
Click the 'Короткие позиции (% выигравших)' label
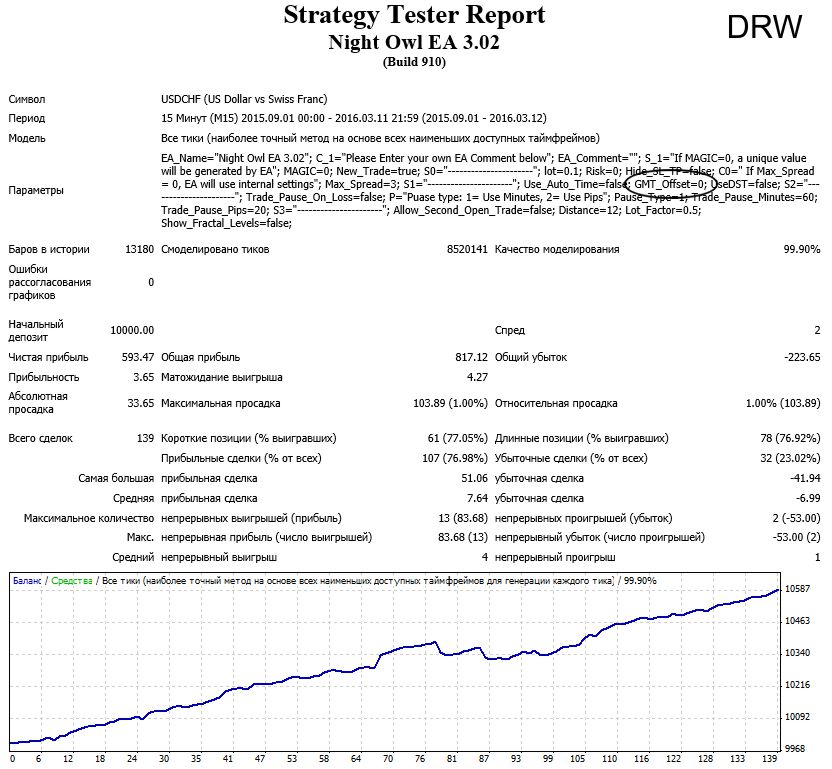coord(249,439)
